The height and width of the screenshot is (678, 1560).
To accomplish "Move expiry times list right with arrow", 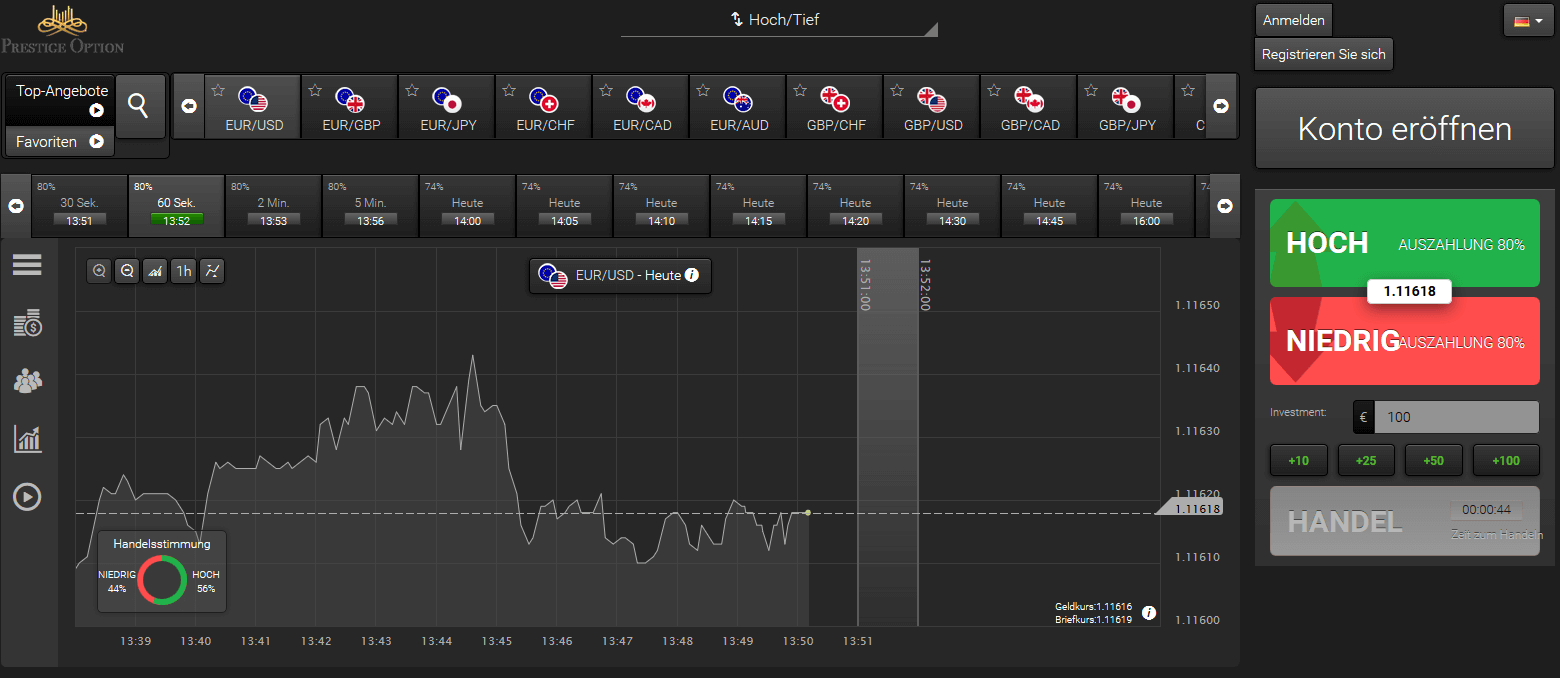I will [1225, 206].
